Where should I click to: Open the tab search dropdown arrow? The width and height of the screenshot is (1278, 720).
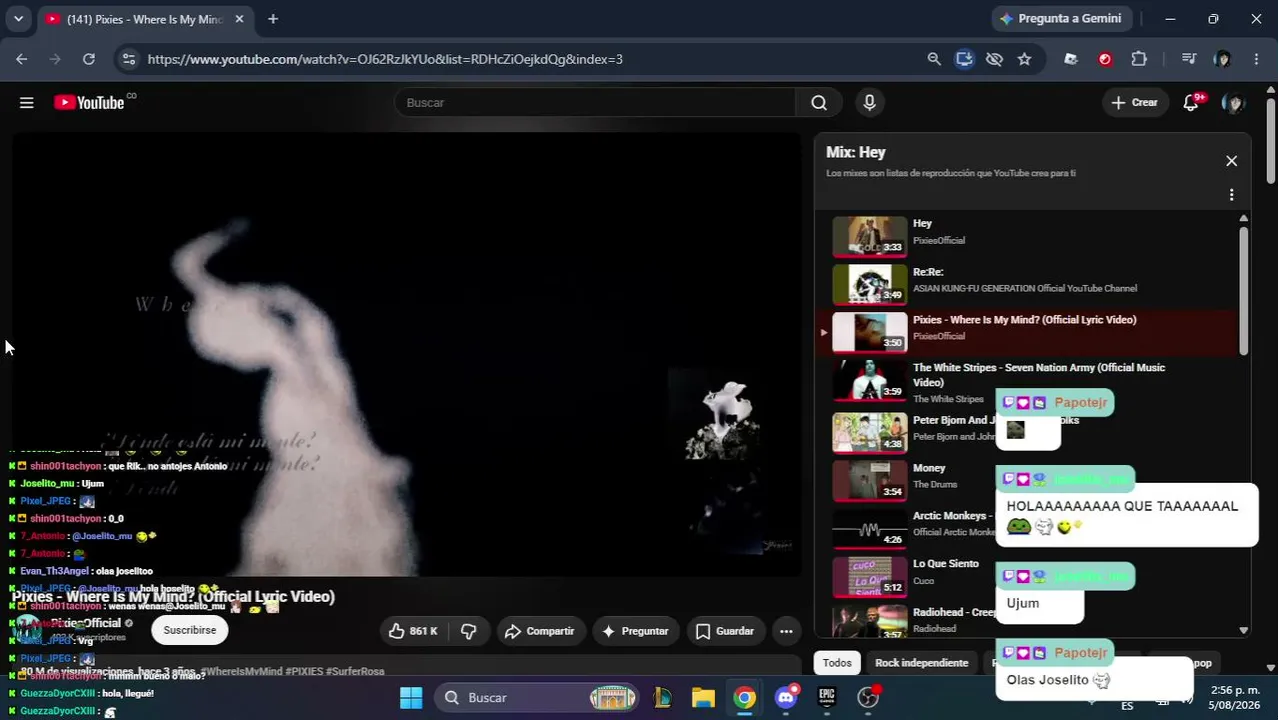click(18, 19)
